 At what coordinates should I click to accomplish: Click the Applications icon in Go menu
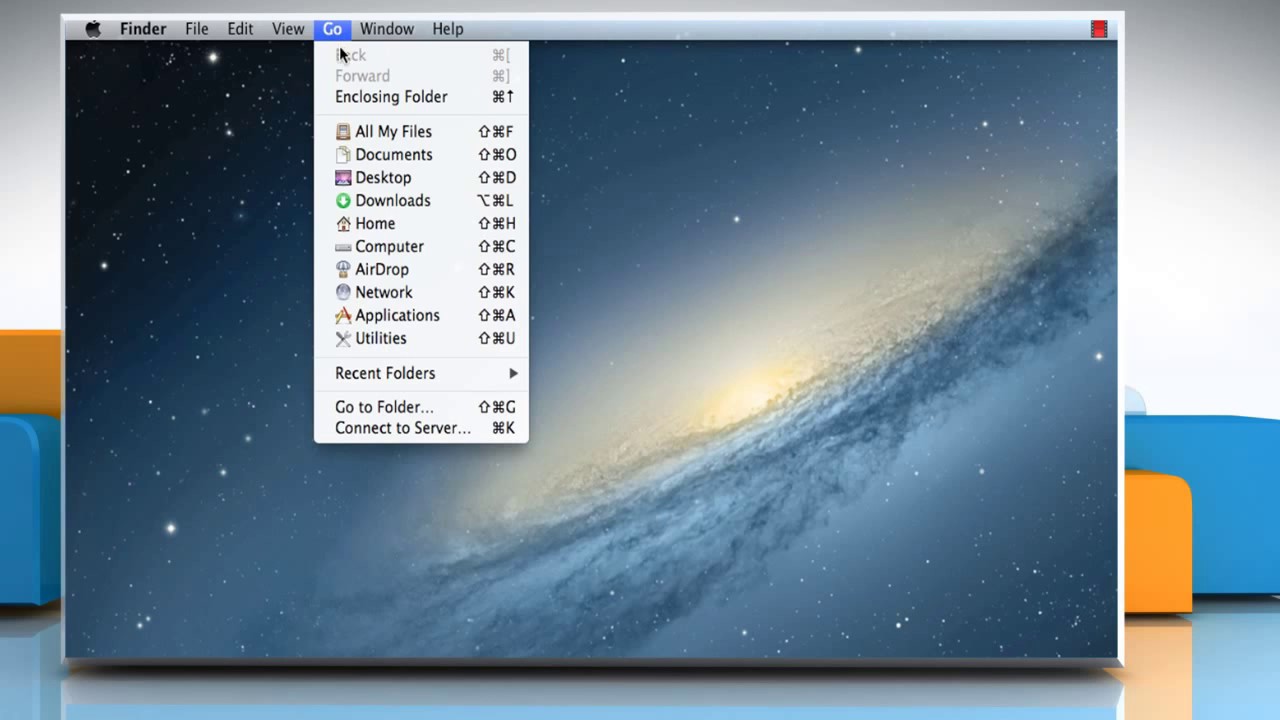point(343,316)
